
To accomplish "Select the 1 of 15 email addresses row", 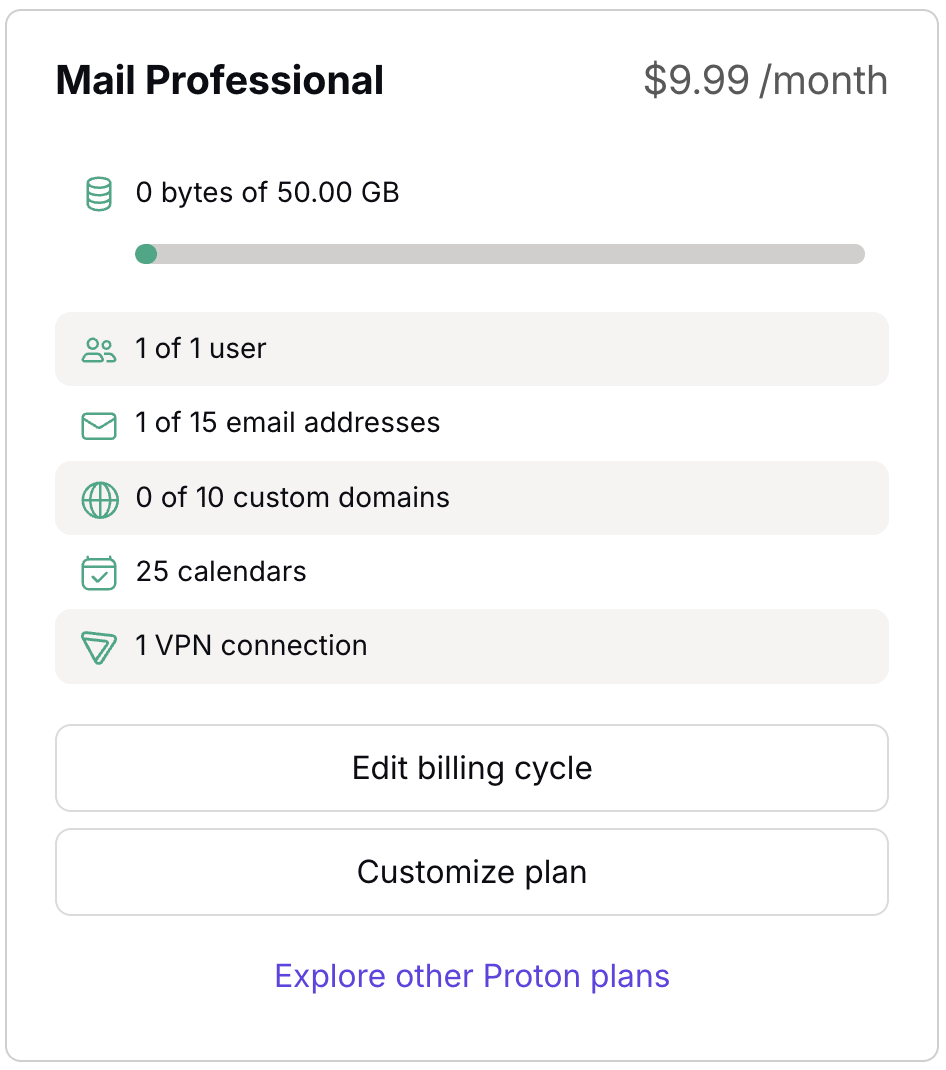I will [472, 423].
